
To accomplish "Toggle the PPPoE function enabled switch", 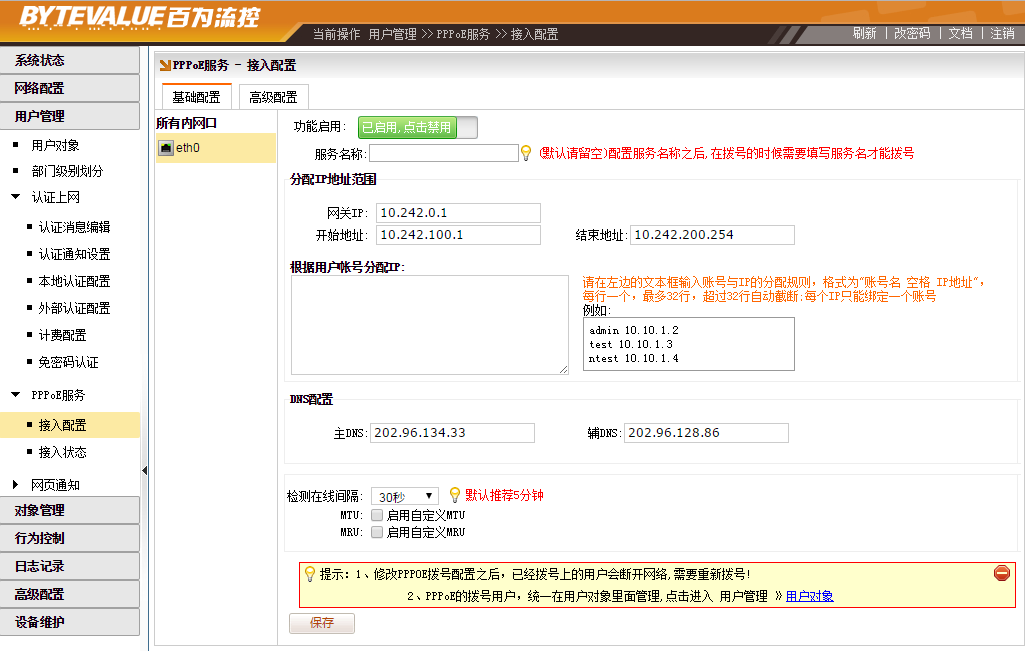I will tap(417, 127).
